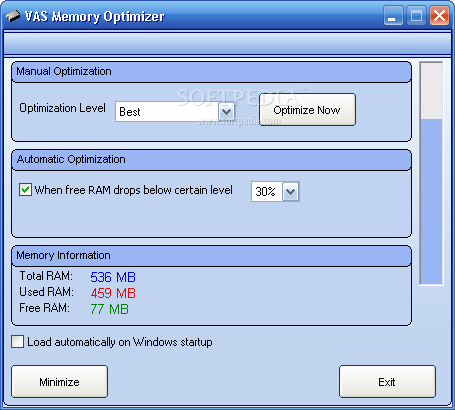Screen dimensions: 455x410
Task: Click the vertical memory usage bar
Action: coord(431,173)
